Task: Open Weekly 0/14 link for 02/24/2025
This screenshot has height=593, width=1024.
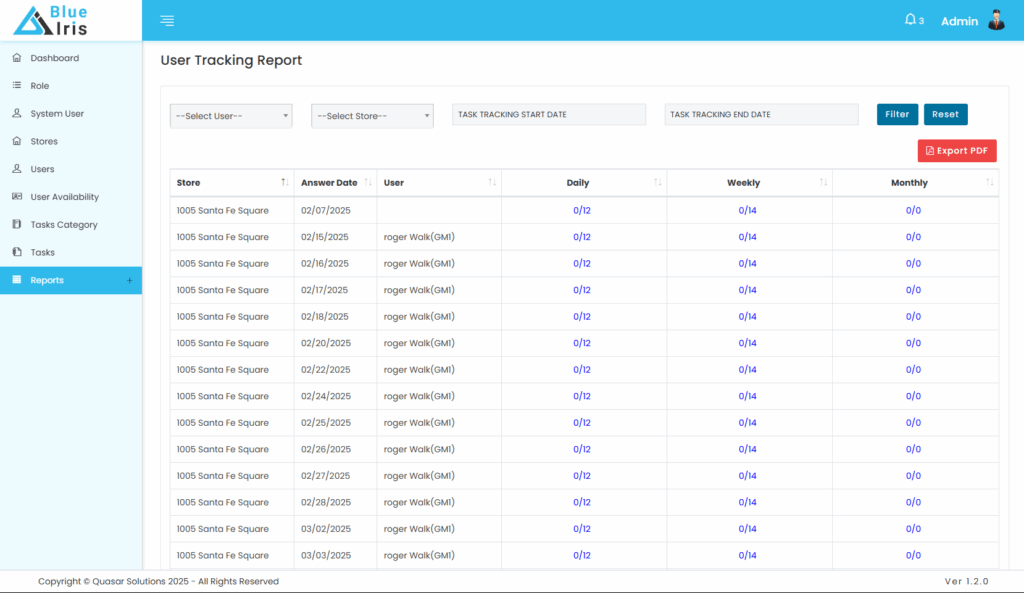Action: click(747, 396)
